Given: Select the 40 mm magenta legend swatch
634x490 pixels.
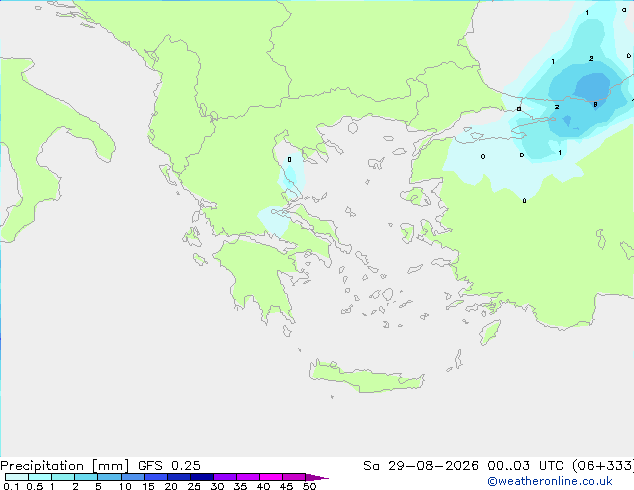Looking at the screenshot, I should 271,477.
